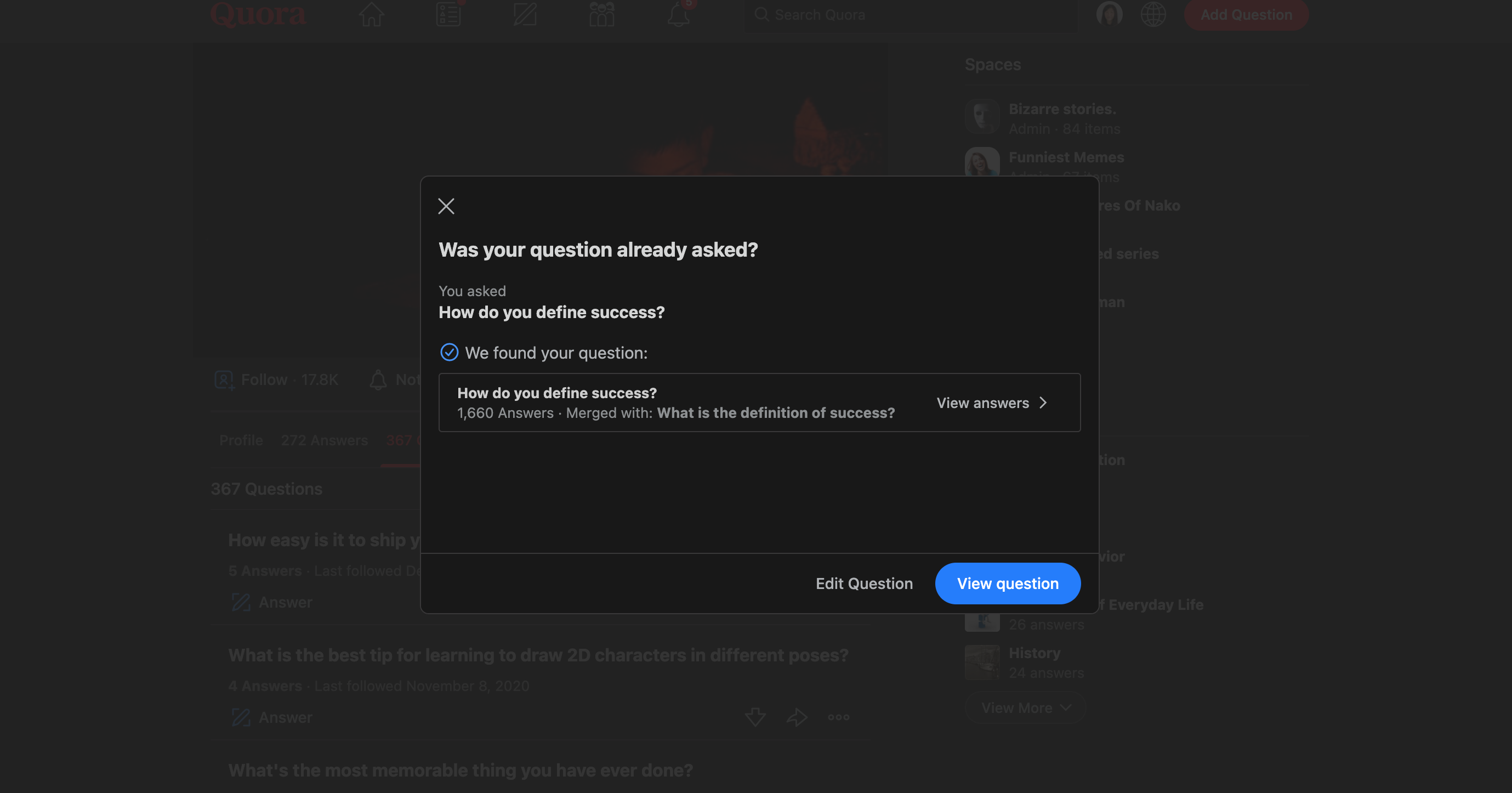Dismiss the dialog with the X icon

click(446, 206)
